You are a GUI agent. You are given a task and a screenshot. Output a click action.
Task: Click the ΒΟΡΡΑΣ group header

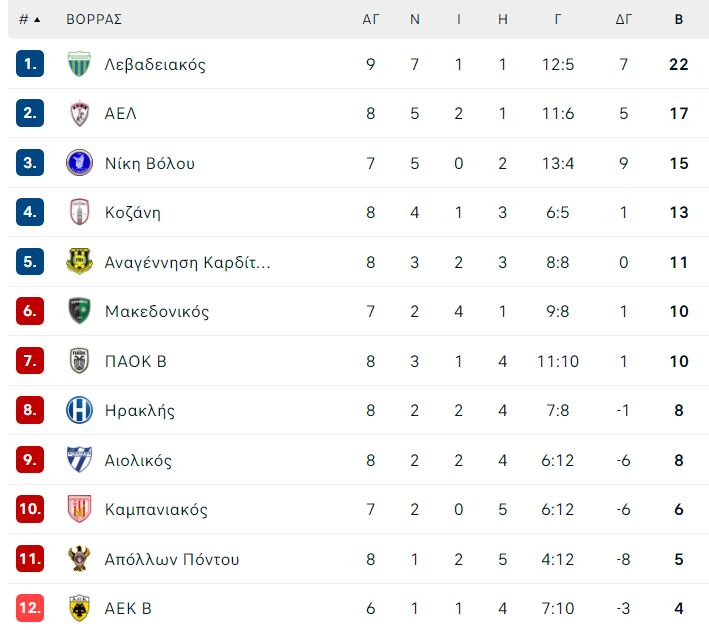pos(94,19)
